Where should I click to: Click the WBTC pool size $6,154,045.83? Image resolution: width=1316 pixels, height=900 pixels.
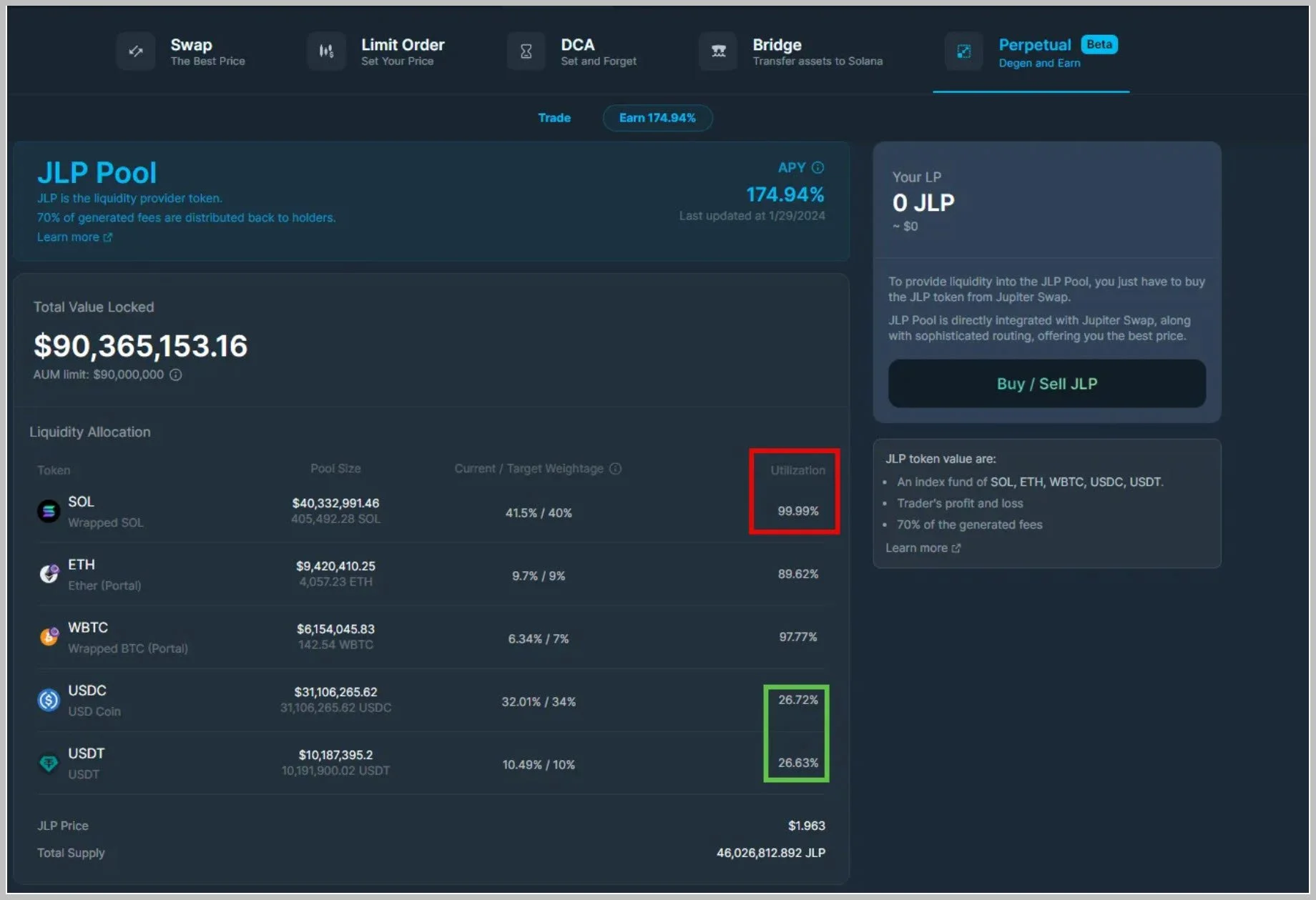[x=335, y=629]
